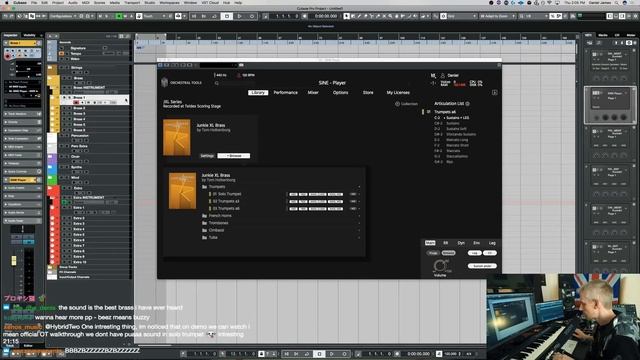
Task: Click the Junkie XL Brass cover thumbnail in list
Action: [x=182, y=191]
